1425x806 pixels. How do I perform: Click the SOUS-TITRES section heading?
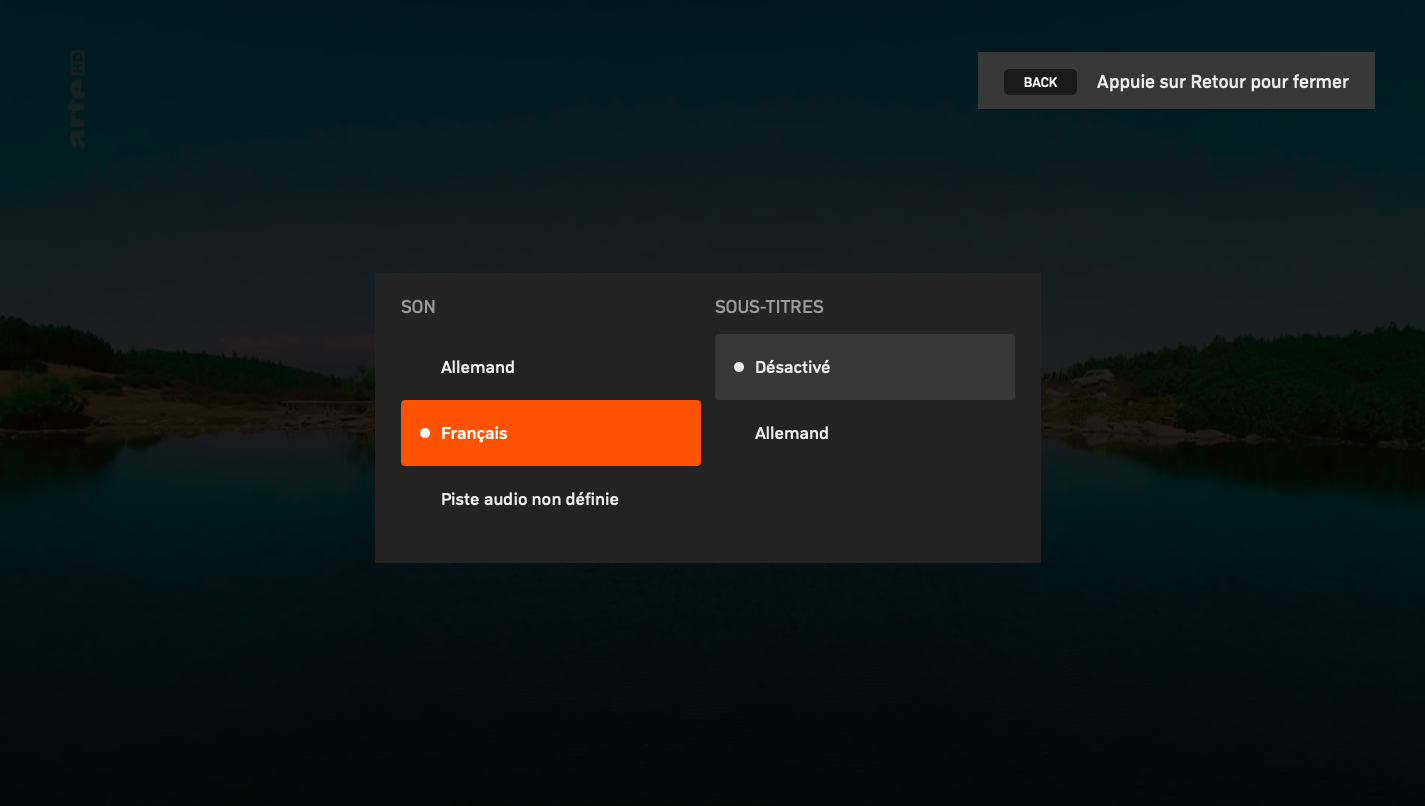tap(769, 307)
